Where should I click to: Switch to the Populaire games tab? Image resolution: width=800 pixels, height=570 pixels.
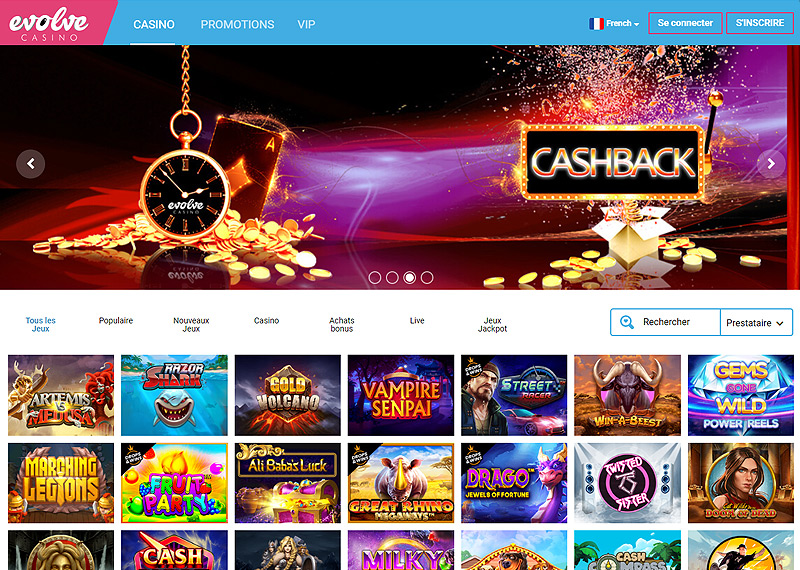click(116, 320)
